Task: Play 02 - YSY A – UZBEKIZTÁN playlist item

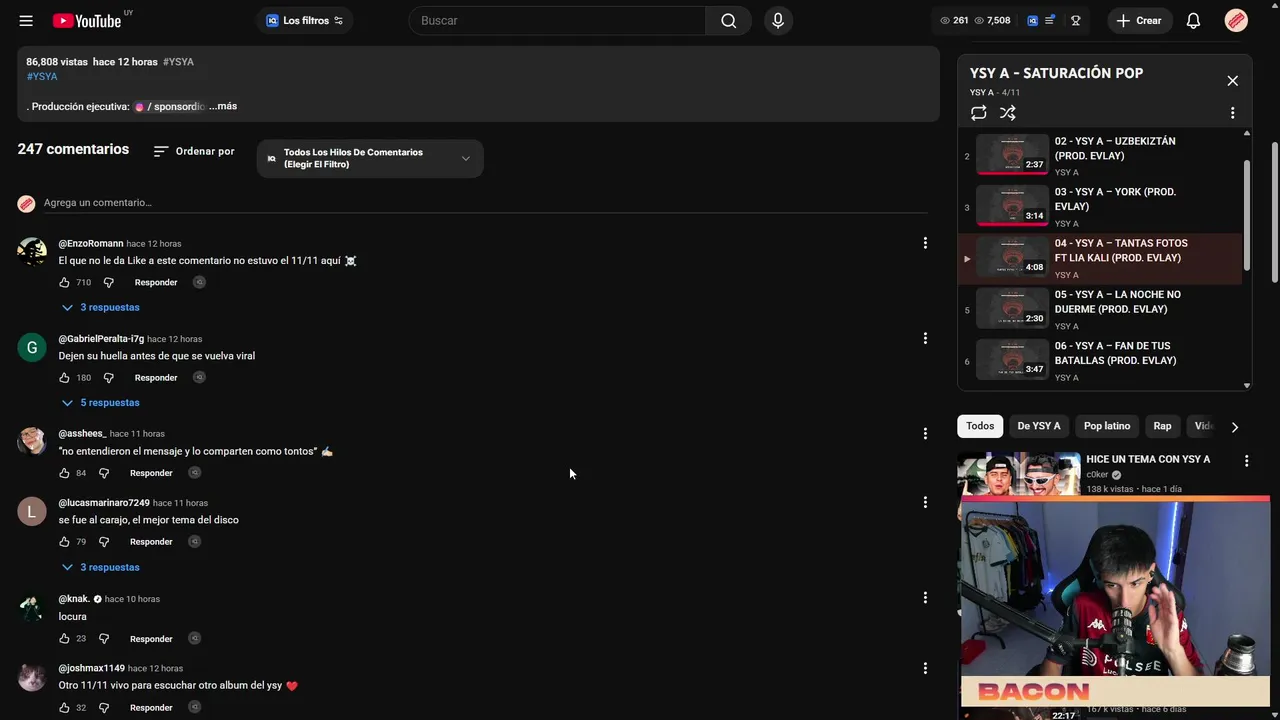Action: (x=1100, y=155)
